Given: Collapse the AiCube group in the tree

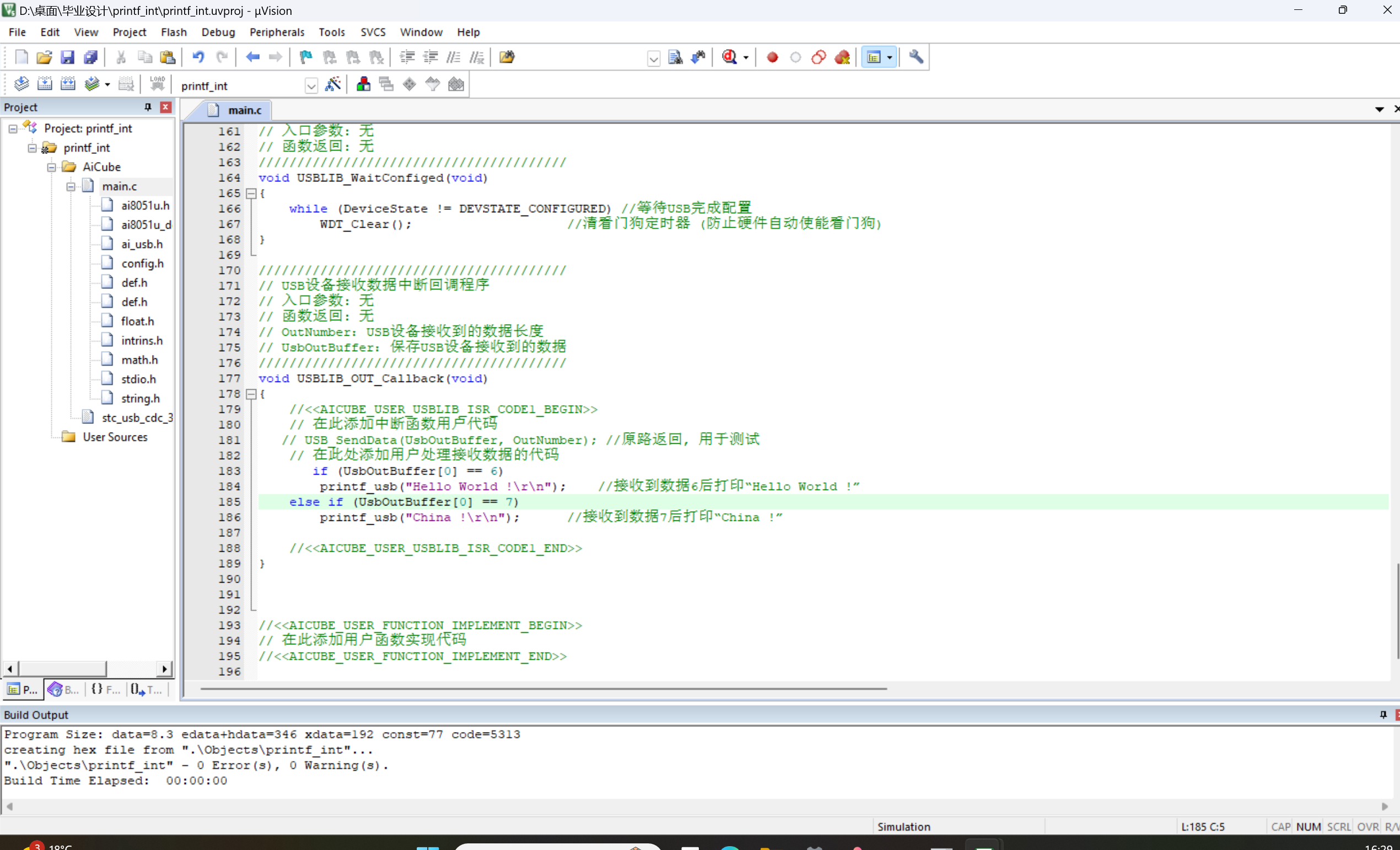Looking at the screenshot, I should [x=52, y=167].
